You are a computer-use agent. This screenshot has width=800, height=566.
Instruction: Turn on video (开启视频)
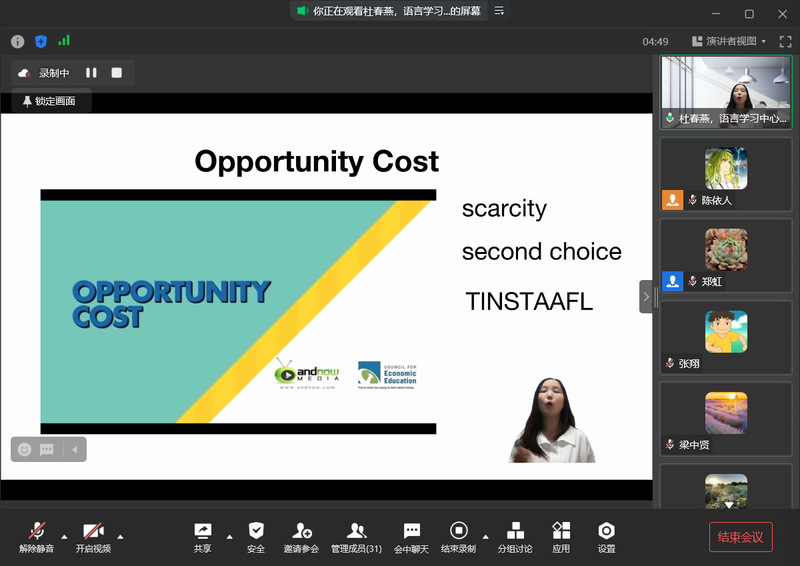pos(93,537)
